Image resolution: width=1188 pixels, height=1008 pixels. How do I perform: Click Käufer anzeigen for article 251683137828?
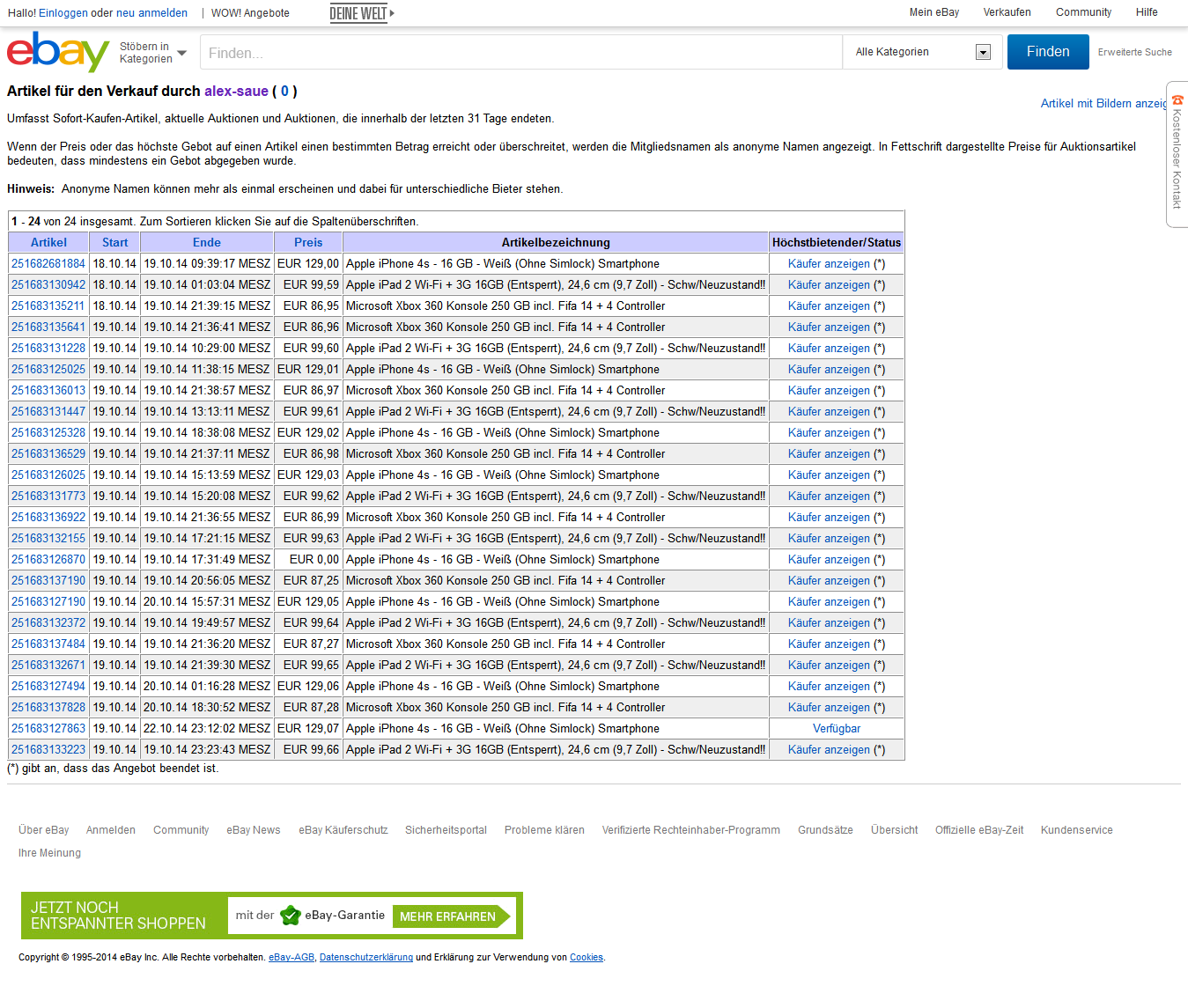tap(829, 708)
